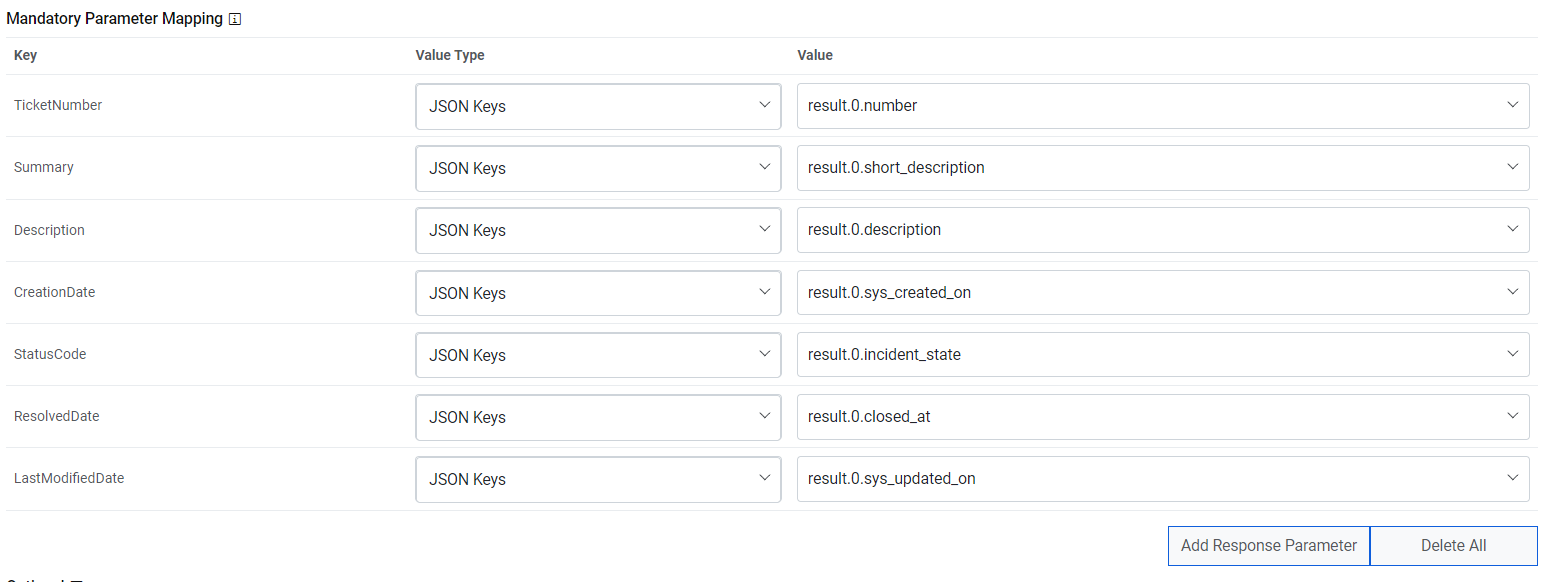Click the Value Type column header

(450, 55)
